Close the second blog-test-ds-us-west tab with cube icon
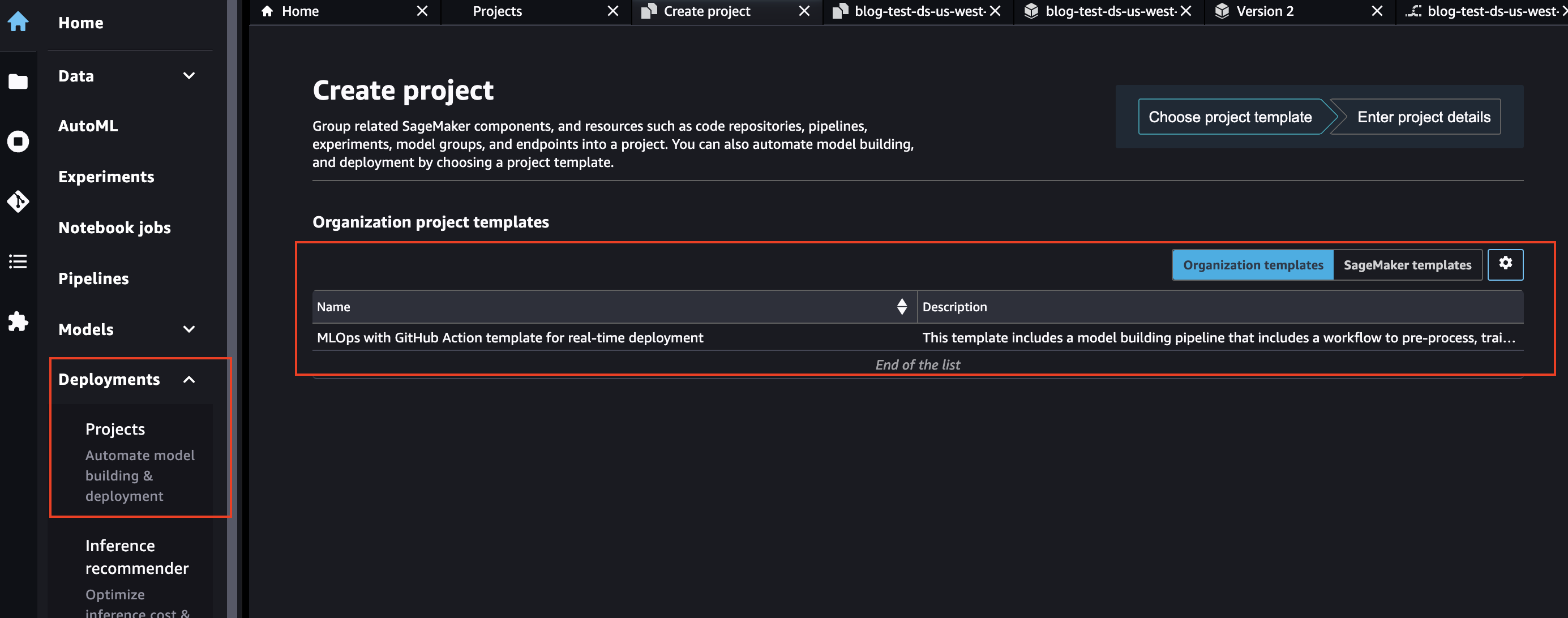1568x618 pixels. 1186,11
